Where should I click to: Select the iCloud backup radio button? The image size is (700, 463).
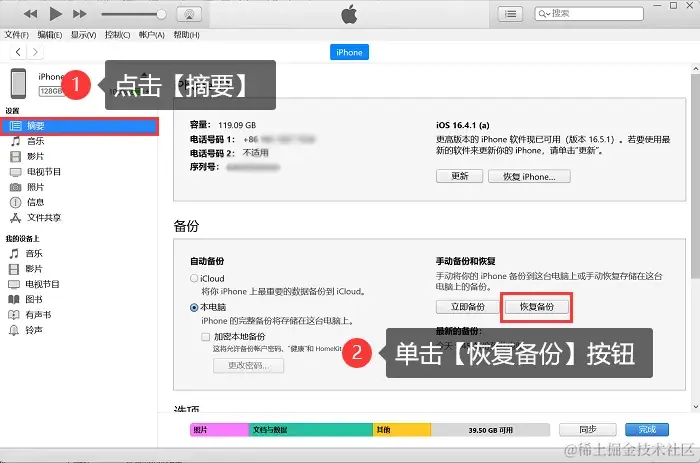tap(194, 279)
